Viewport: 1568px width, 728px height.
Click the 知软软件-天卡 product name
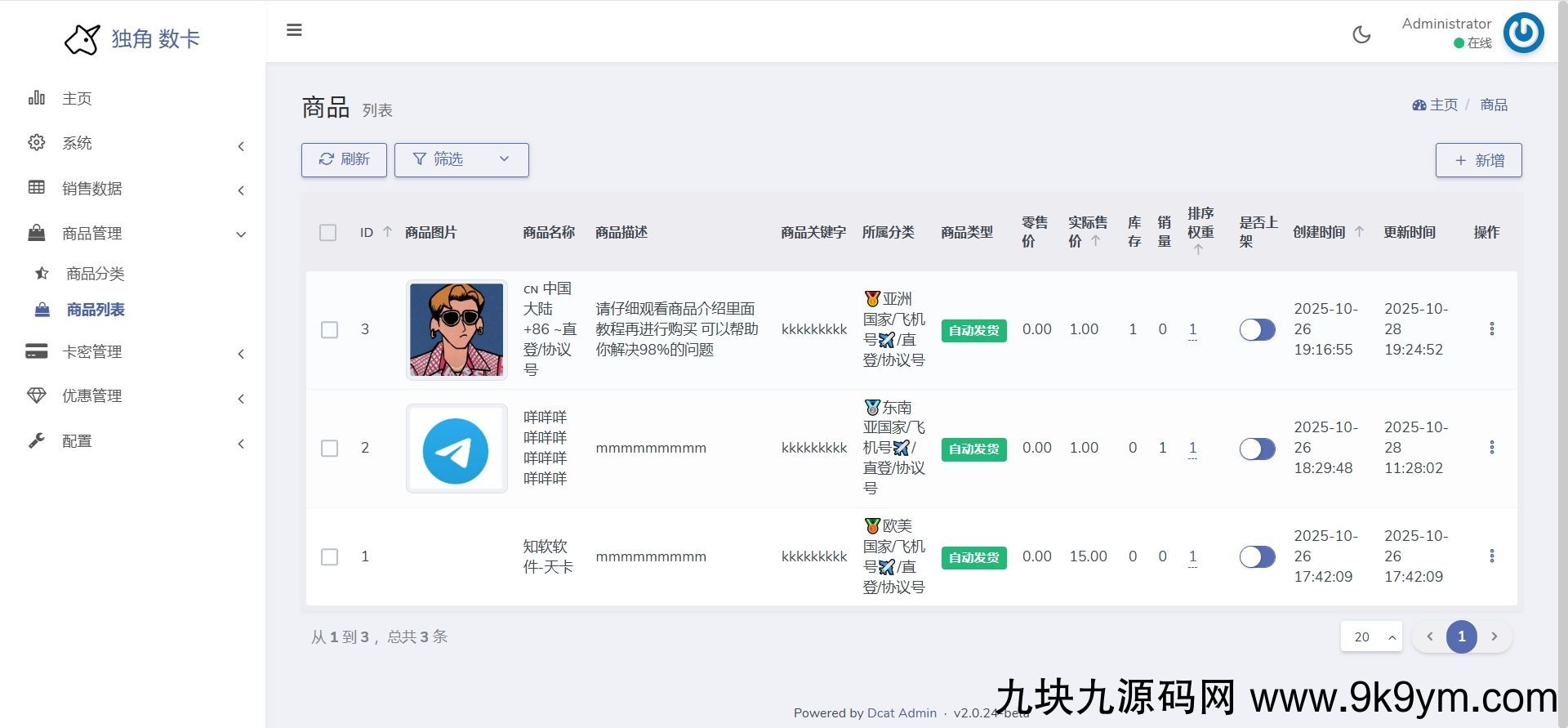tap(548, 556)
